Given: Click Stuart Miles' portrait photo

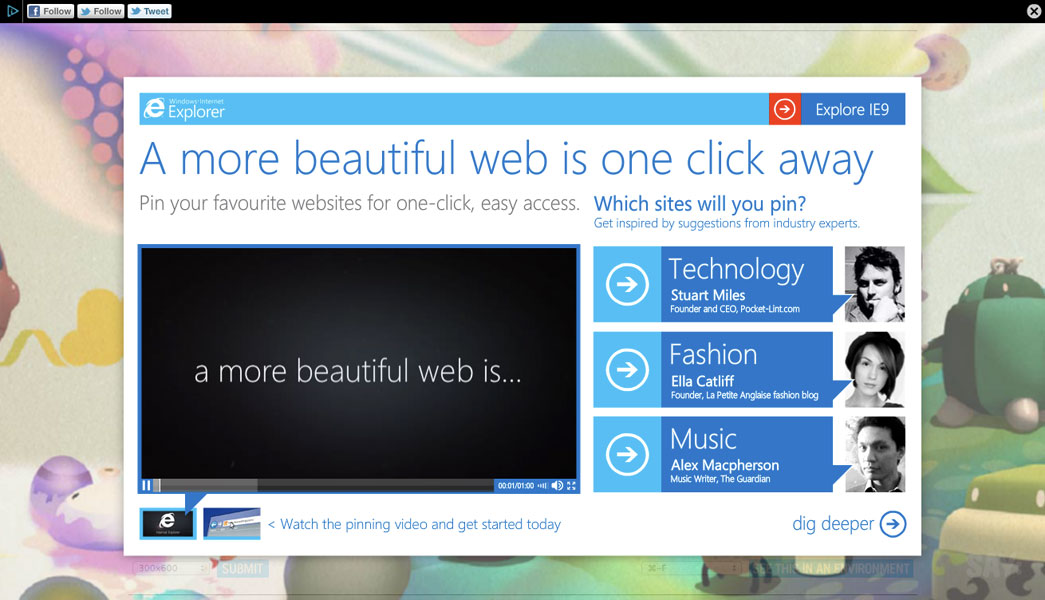Looking at the screenshot, I should 875,284.
